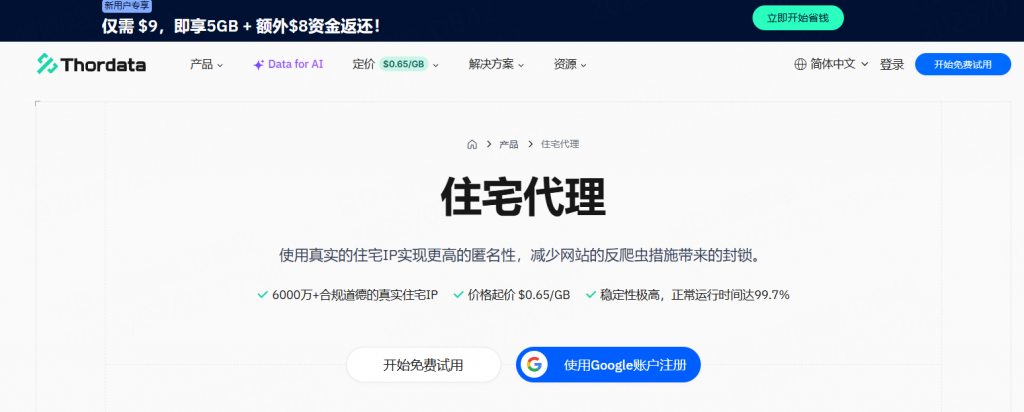
Task: Open the 资源 dropdown menu
Action: 570,64
